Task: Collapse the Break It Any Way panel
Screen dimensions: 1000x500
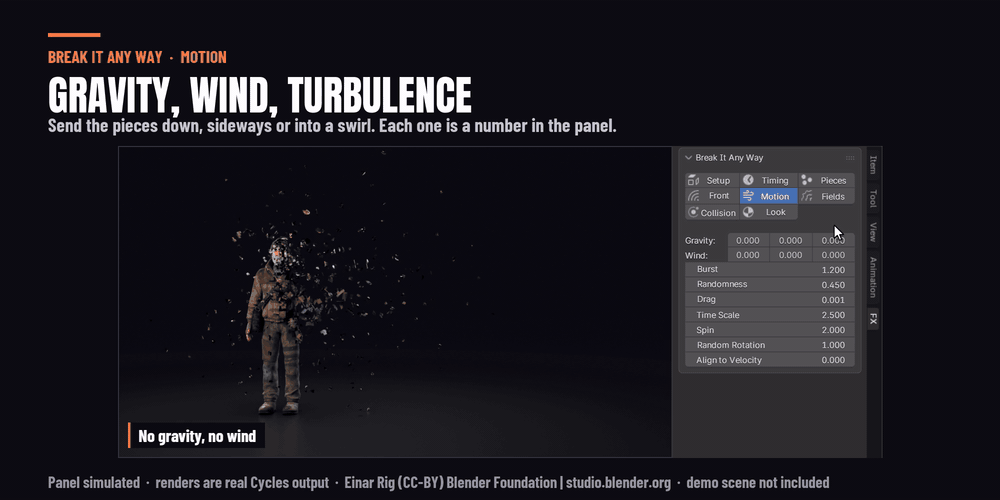Action: pos(689,158)
